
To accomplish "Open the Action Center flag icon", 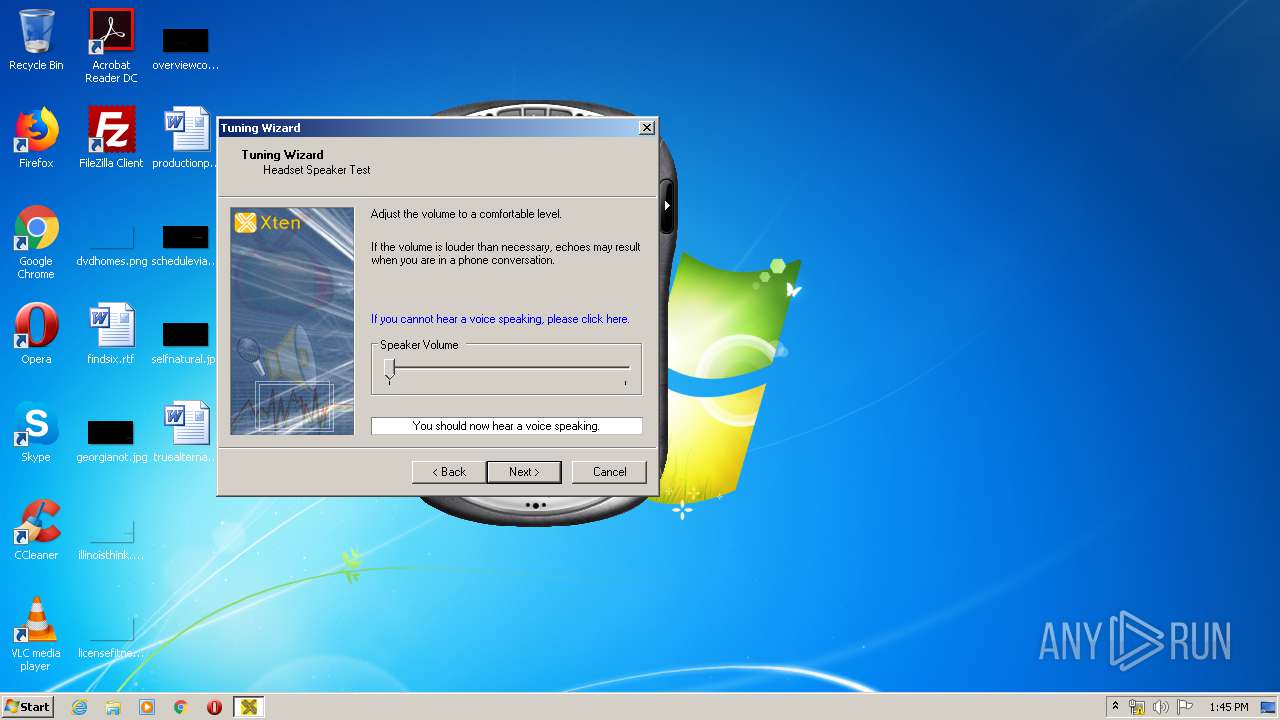I will pyautogui.click(x=1185, y=707).
